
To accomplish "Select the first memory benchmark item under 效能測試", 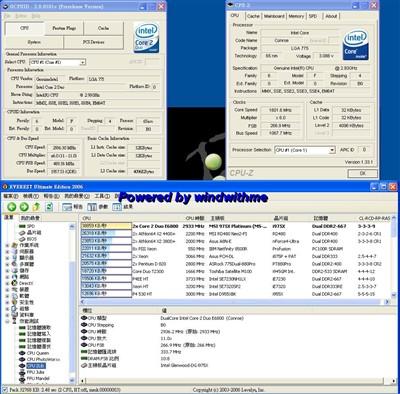I will [39, 328].
